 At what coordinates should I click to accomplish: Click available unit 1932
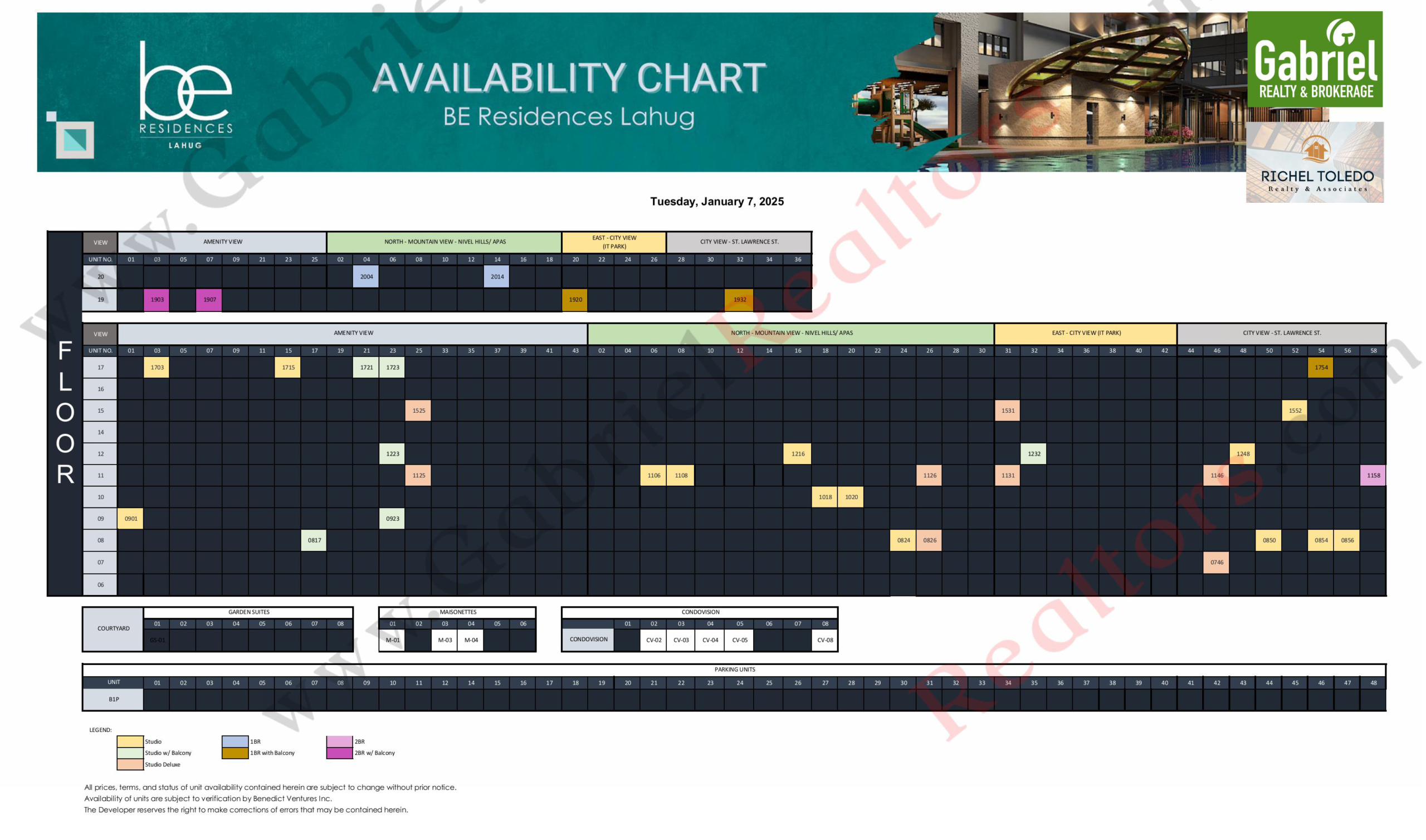point(739,300)
